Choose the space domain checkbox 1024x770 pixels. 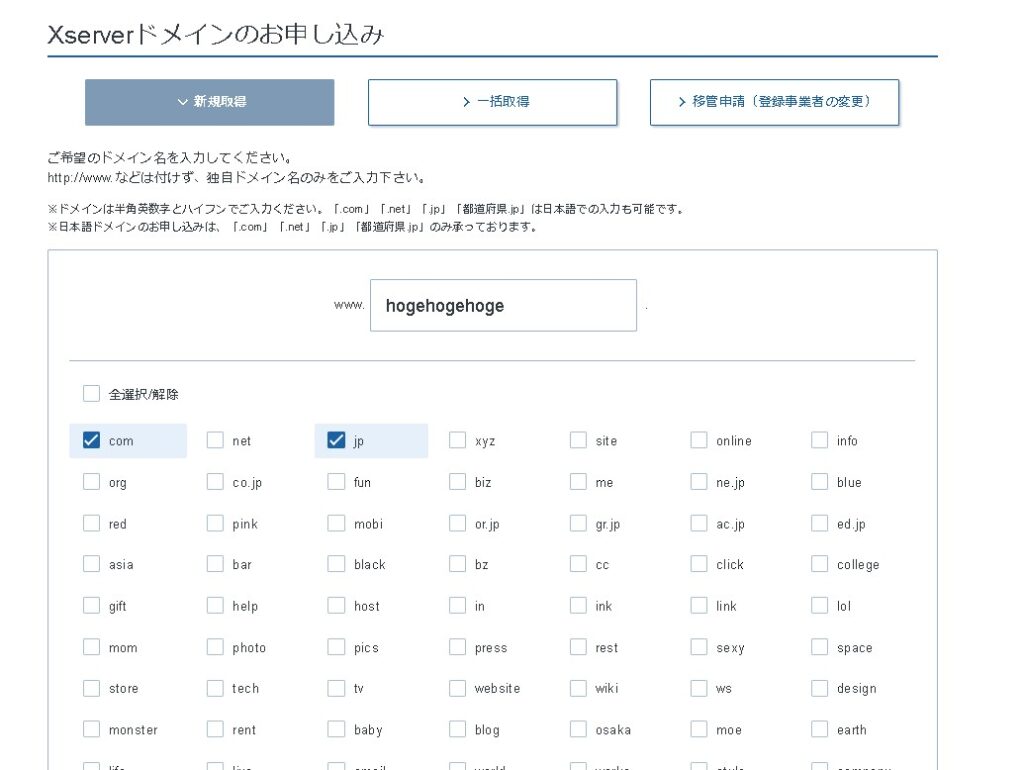[x=820, y=647]
